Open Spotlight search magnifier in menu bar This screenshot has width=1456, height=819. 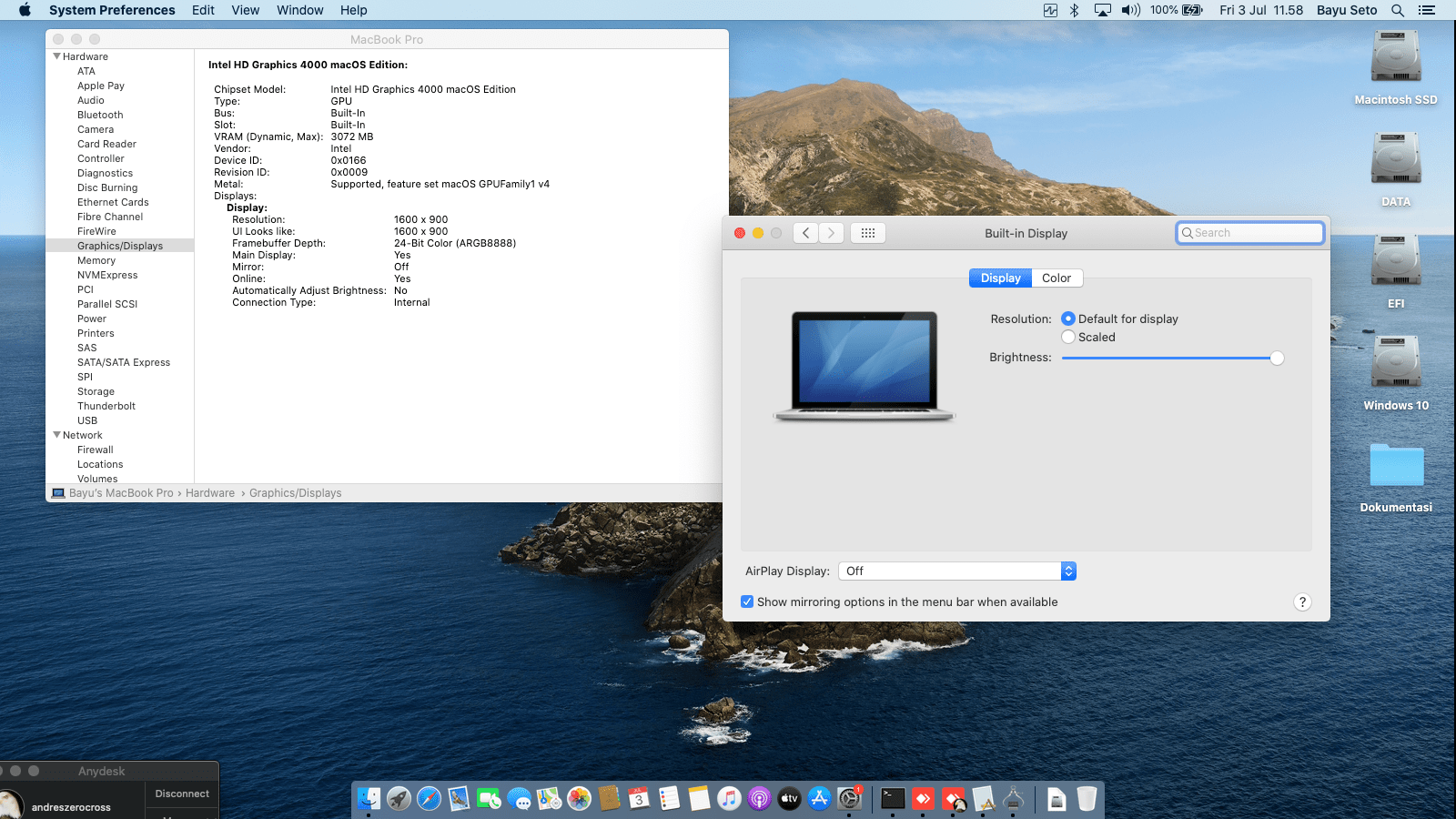coord(1398,10)
